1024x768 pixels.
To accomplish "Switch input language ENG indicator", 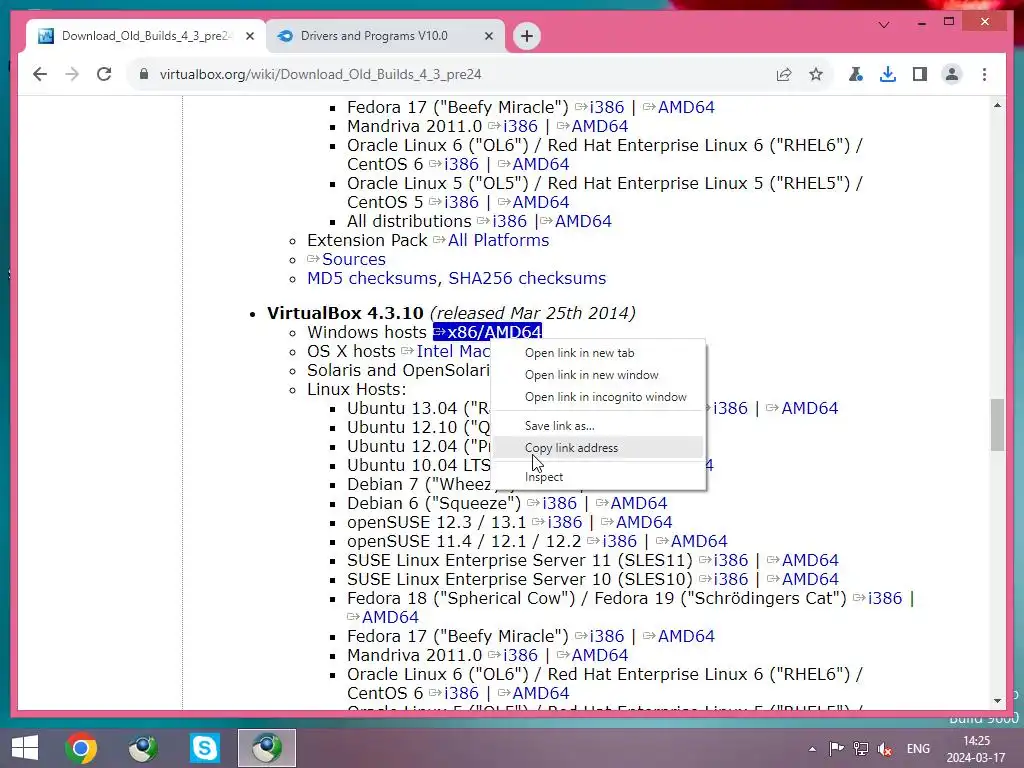I will click(x=918, y=748).
